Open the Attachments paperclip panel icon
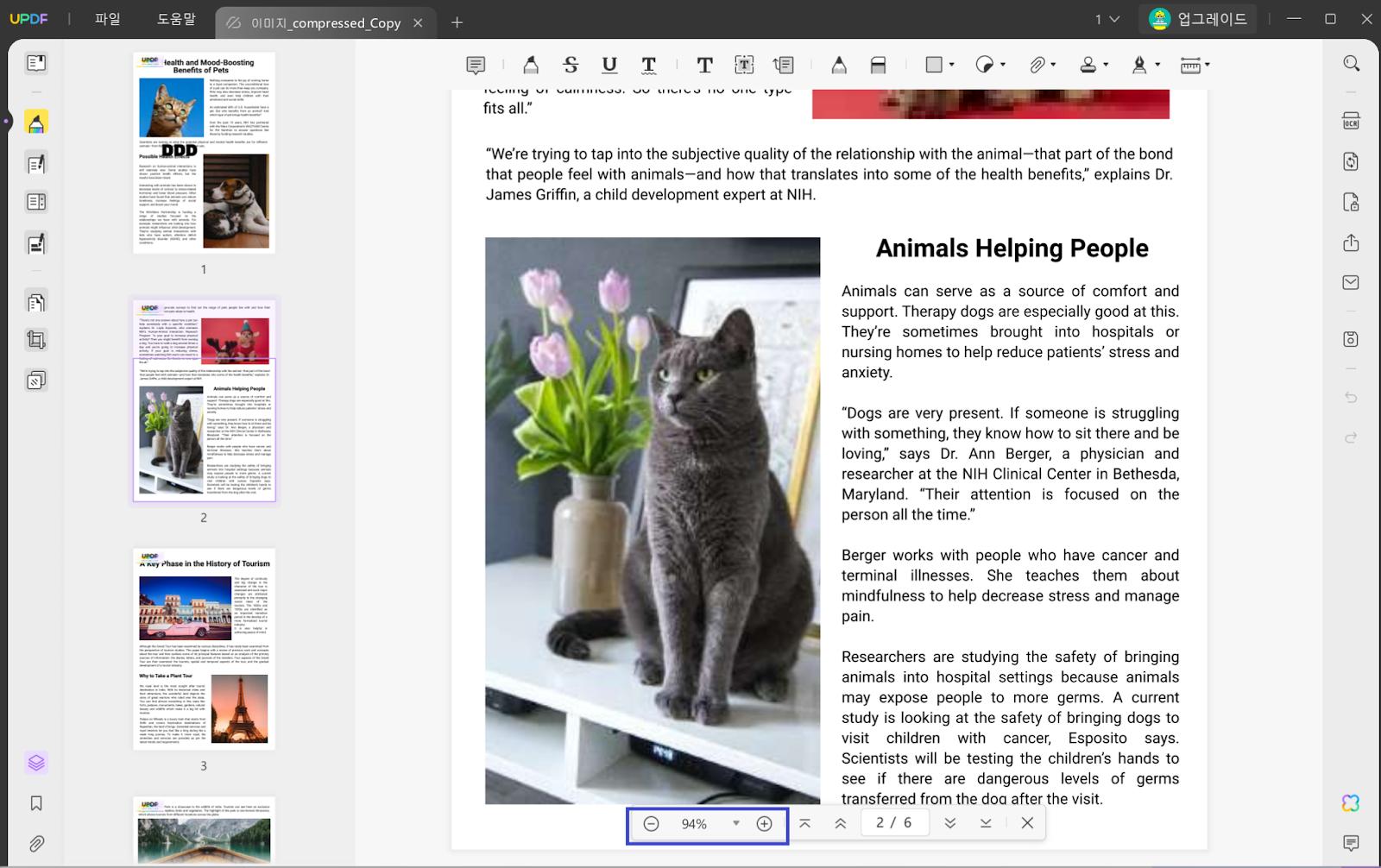1381x868 pixels. (x=36, y=844)
